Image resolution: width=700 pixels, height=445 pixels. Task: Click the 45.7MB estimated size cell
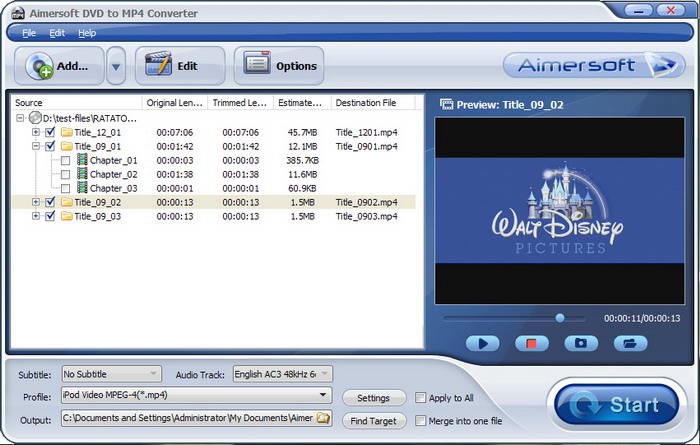302,133
